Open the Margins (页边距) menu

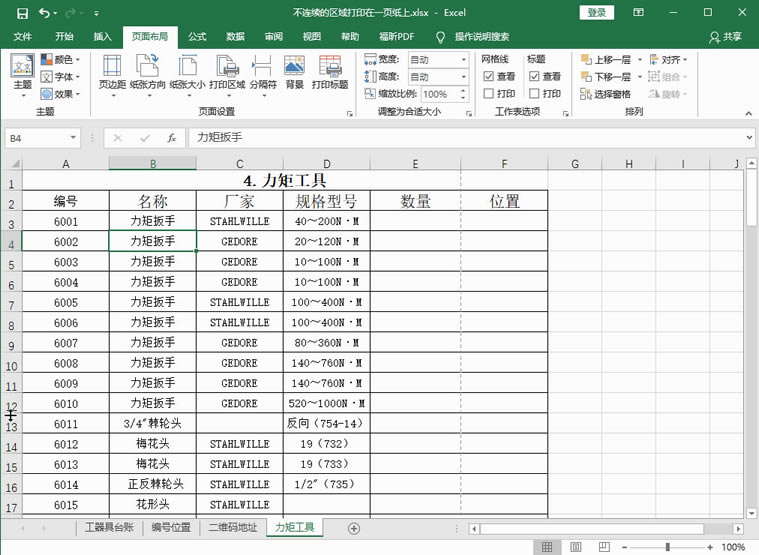pos(112,75)
